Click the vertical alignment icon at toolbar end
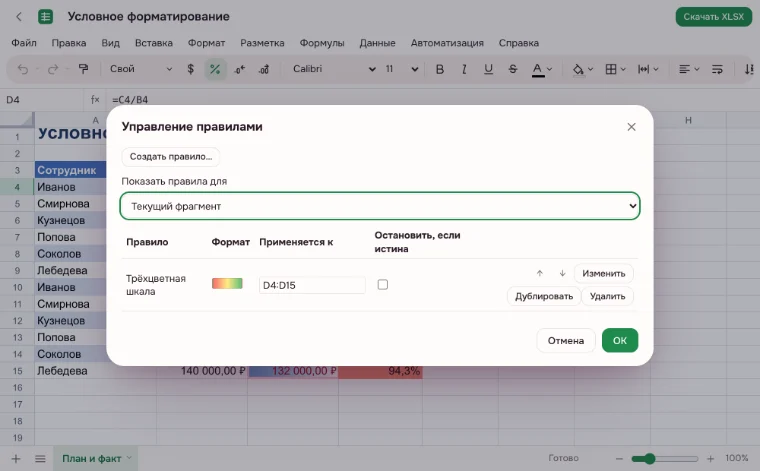760x471 pixels. [x=749, y=69]
